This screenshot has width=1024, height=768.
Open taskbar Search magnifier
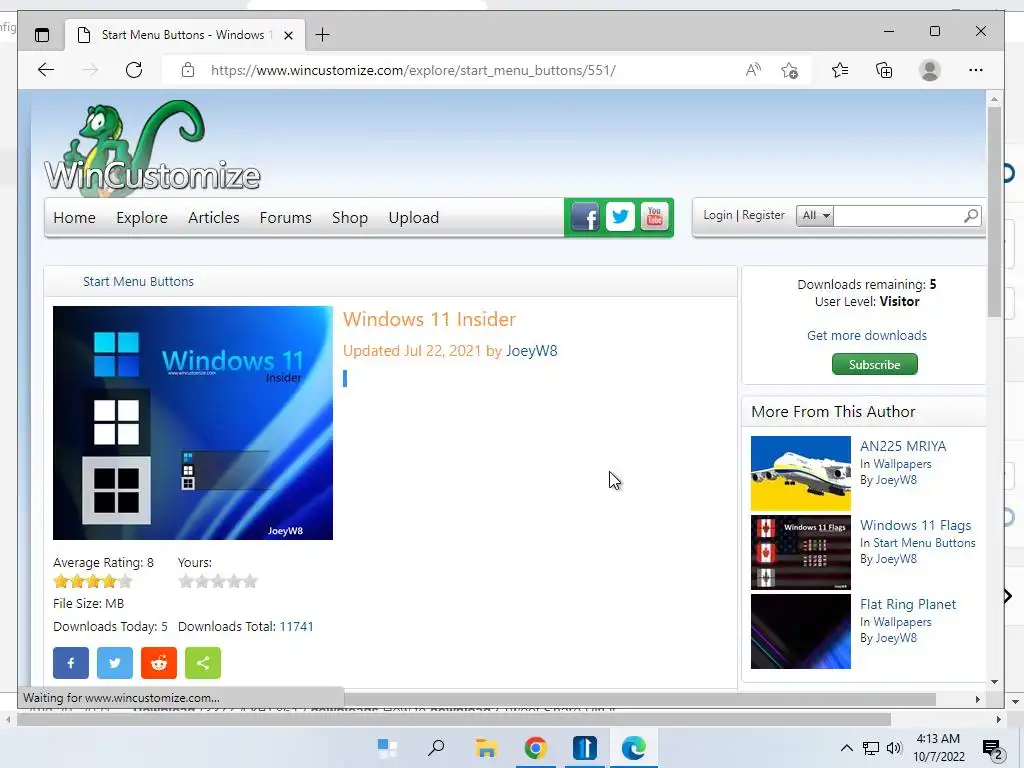click(x=436, y=748)
